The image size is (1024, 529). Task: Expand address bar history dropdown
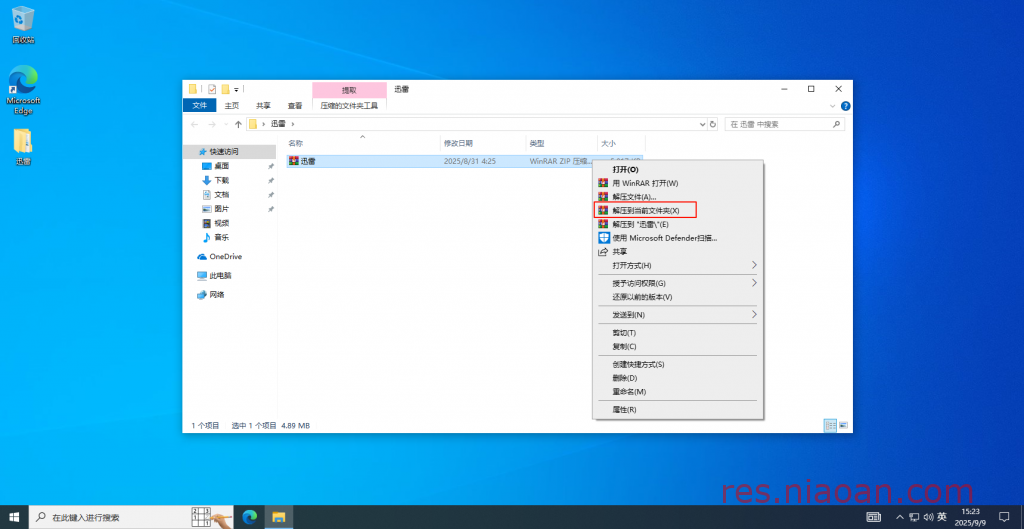point(702,124)
